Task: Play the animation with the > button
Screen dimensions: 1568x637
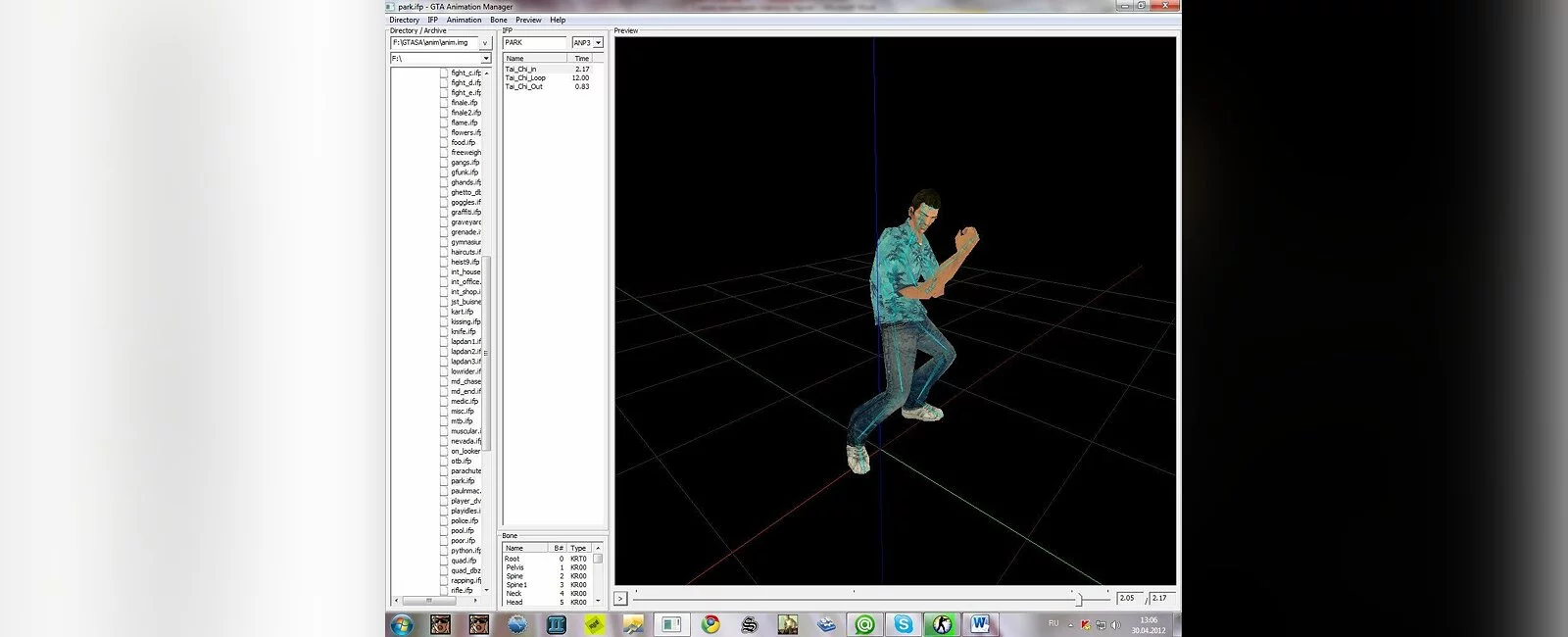Action: (x=620, y=598)
